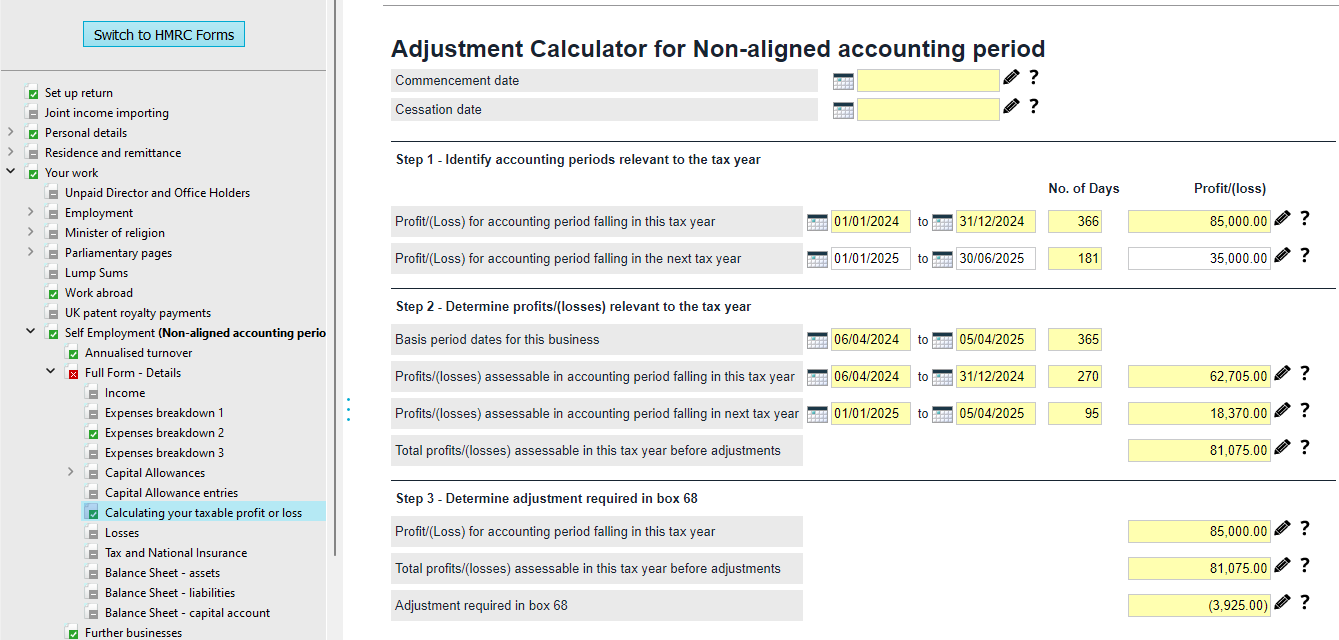Screen dimensions: 1339x640
Task: Open calendar picker for Cessation date
Action: (x=843, y=110)
